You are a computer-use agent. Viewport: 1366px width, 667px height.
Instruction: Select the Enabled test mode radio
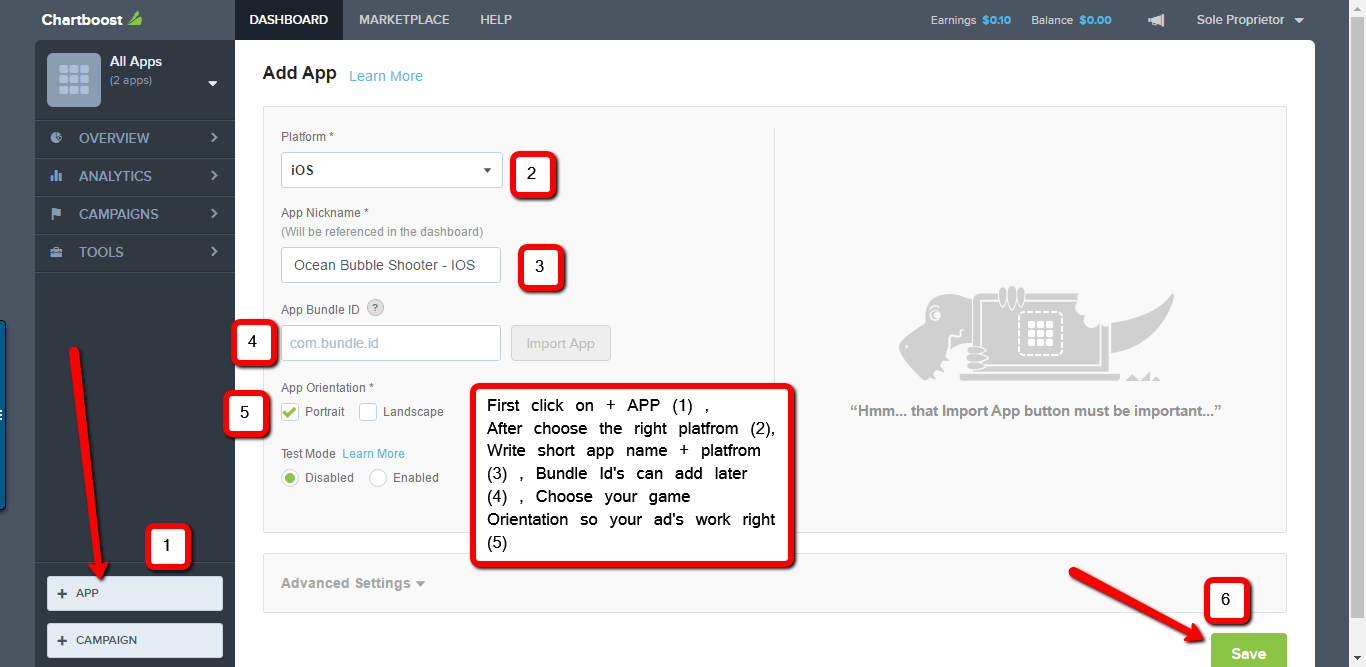tap(378, 478)
